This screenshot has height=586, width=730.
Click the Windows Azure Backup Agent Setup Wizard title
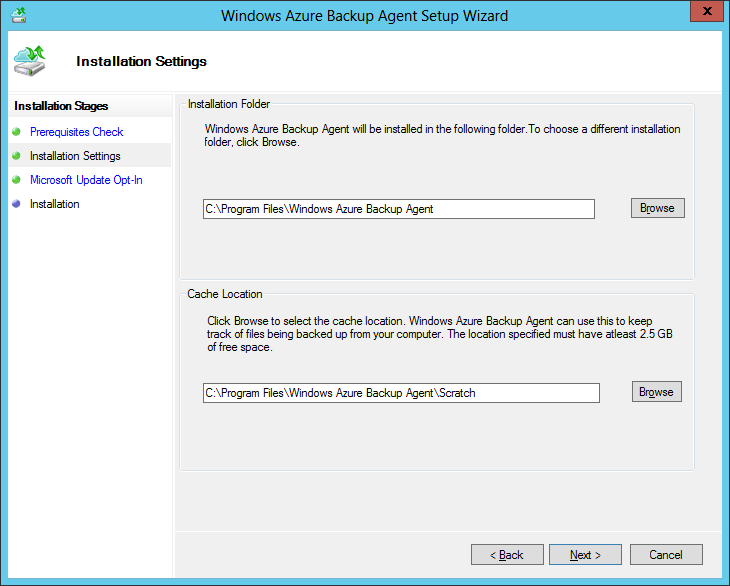pos(365,16)
